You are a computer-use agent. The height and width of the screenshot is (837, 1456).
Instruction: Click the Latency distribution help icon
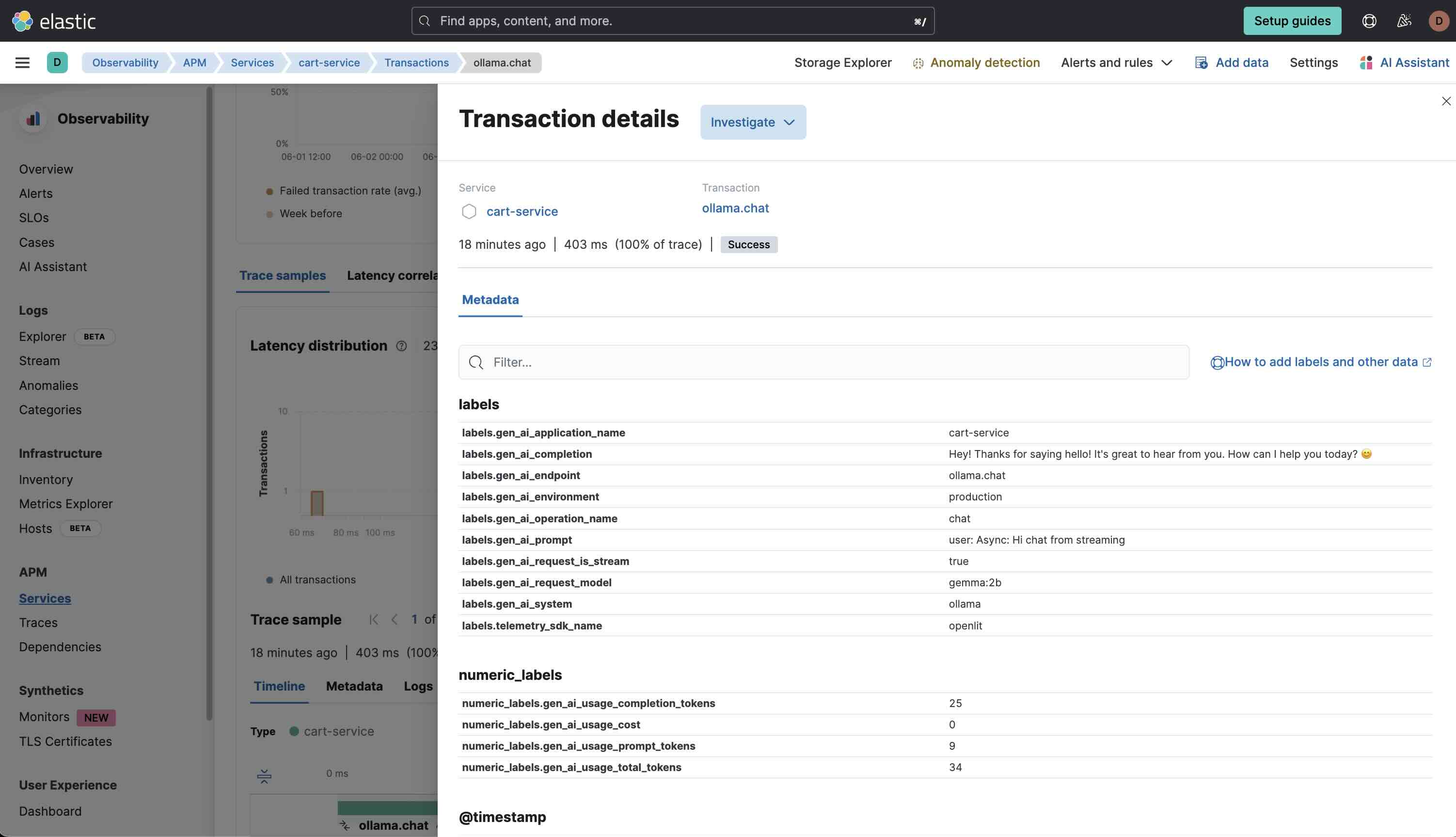point(402,346)
